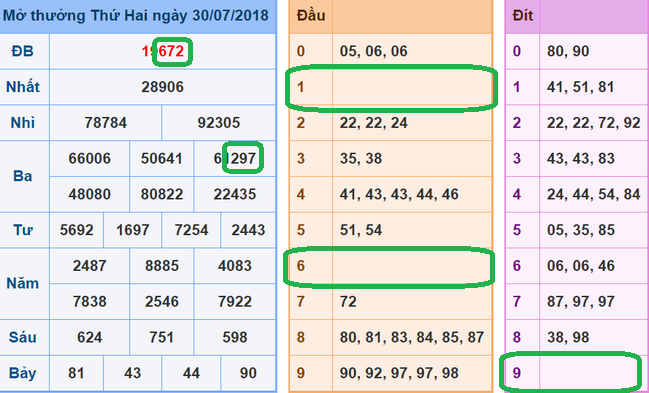Click the 'Đầu' column header
Viewport: 649px width, 393px height.
311,16
